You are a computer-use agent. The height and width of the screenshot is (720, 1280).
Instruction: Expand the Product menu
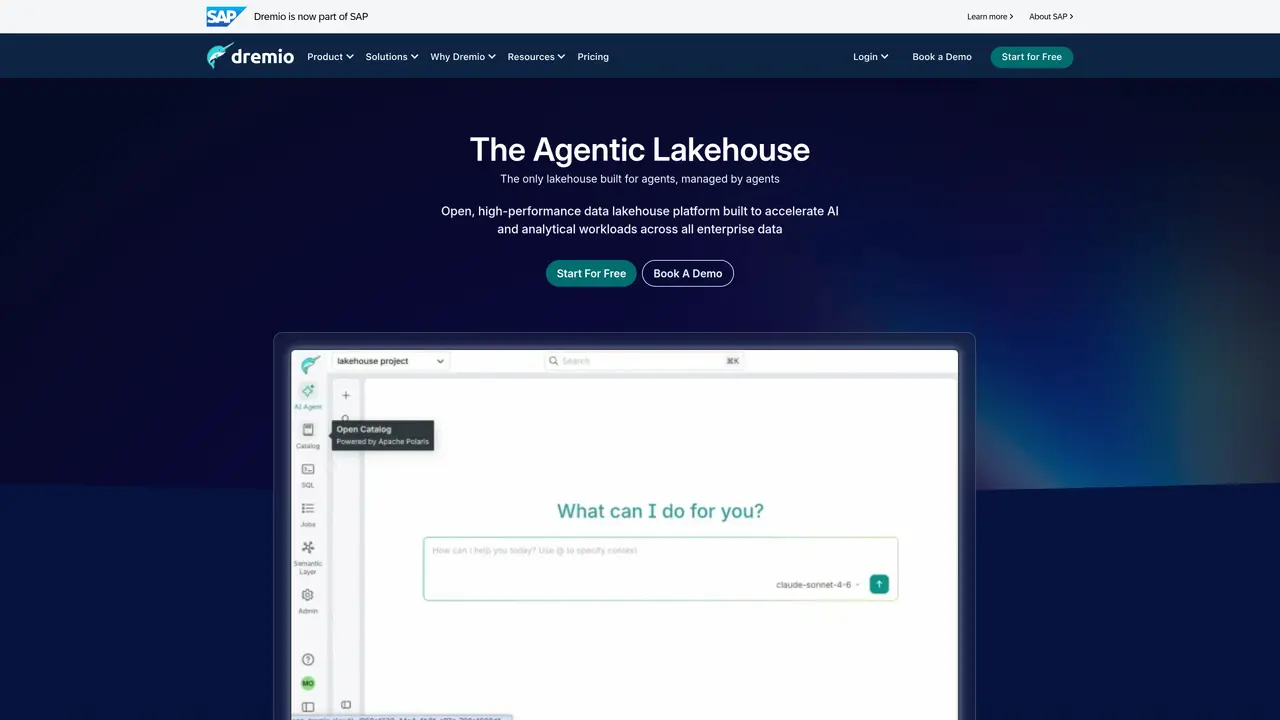click(330, 57)
